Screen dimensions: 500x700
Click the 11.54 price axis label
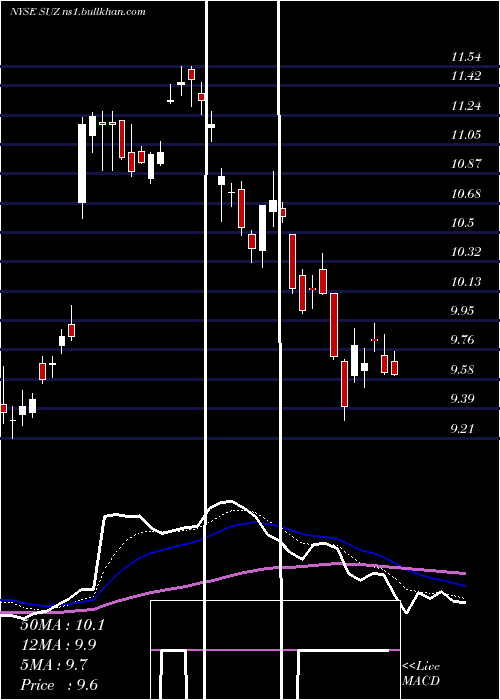pyautogui.click(x=466, y=57)
